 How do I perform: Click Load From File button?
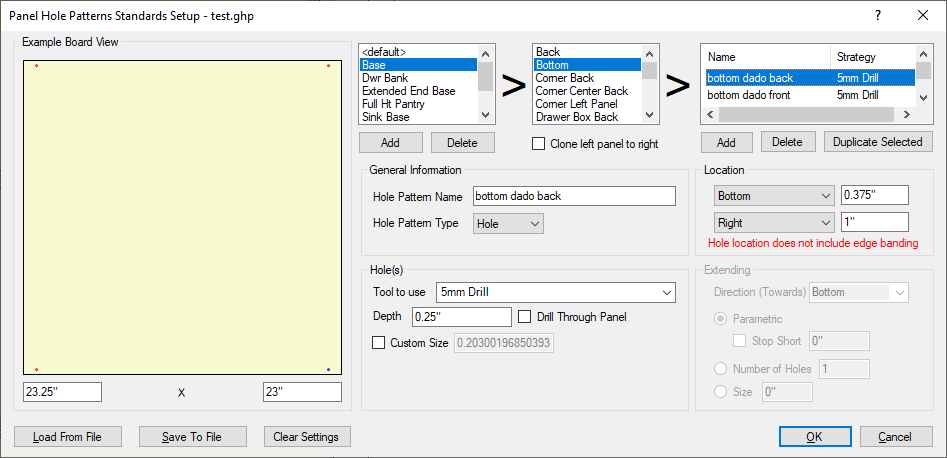tap(66, 436)
